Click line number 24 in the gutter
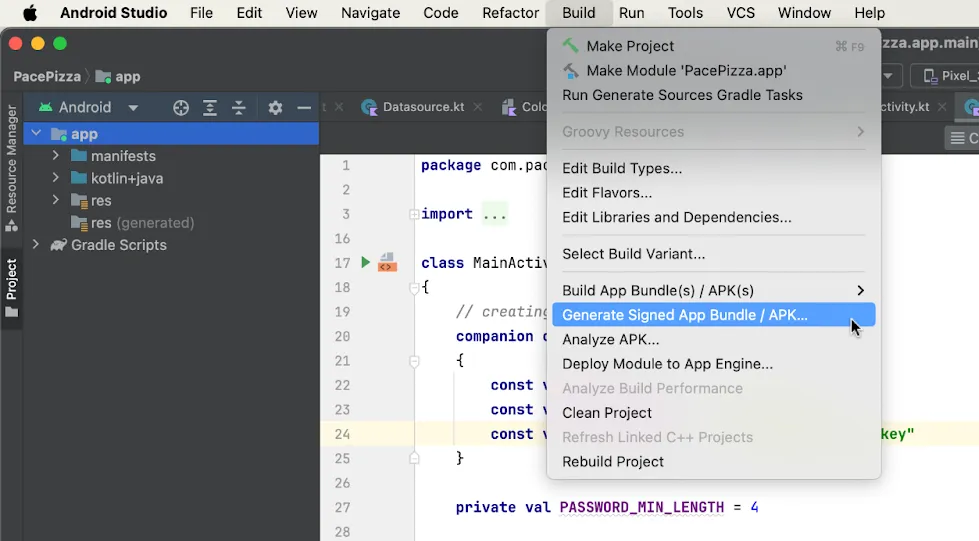Viewport: 979px width, 541px height. pyautogui.click(x=342, y=434)
